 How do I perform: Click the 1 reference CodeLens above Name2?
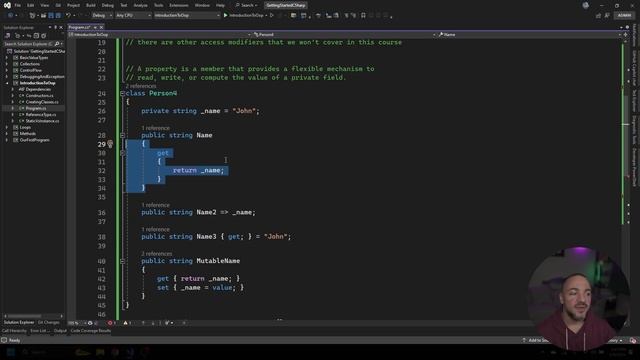coord(156,205)
